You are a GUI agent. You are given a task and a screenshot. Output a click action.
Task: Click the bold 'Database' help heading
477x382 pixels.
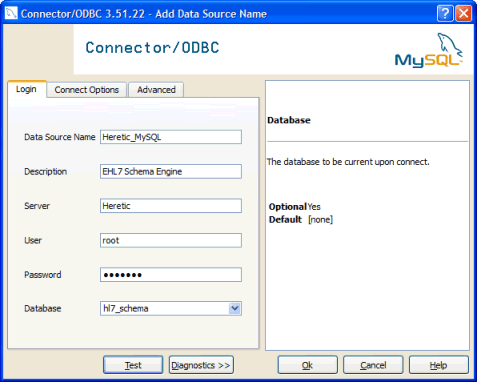tap(289, 120)
